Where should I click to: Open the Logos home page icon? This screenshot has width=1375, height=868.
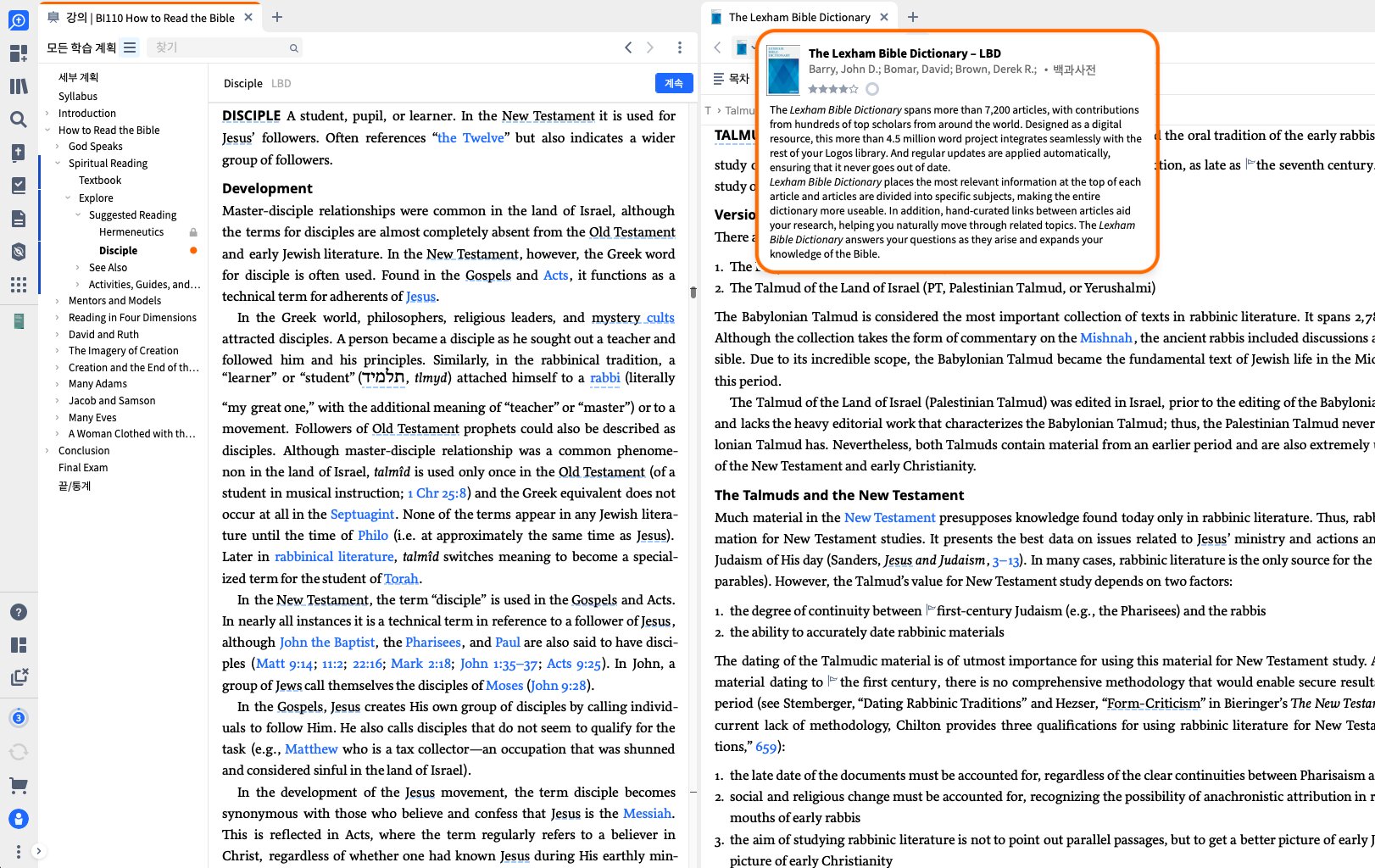[x=18, y=20]
